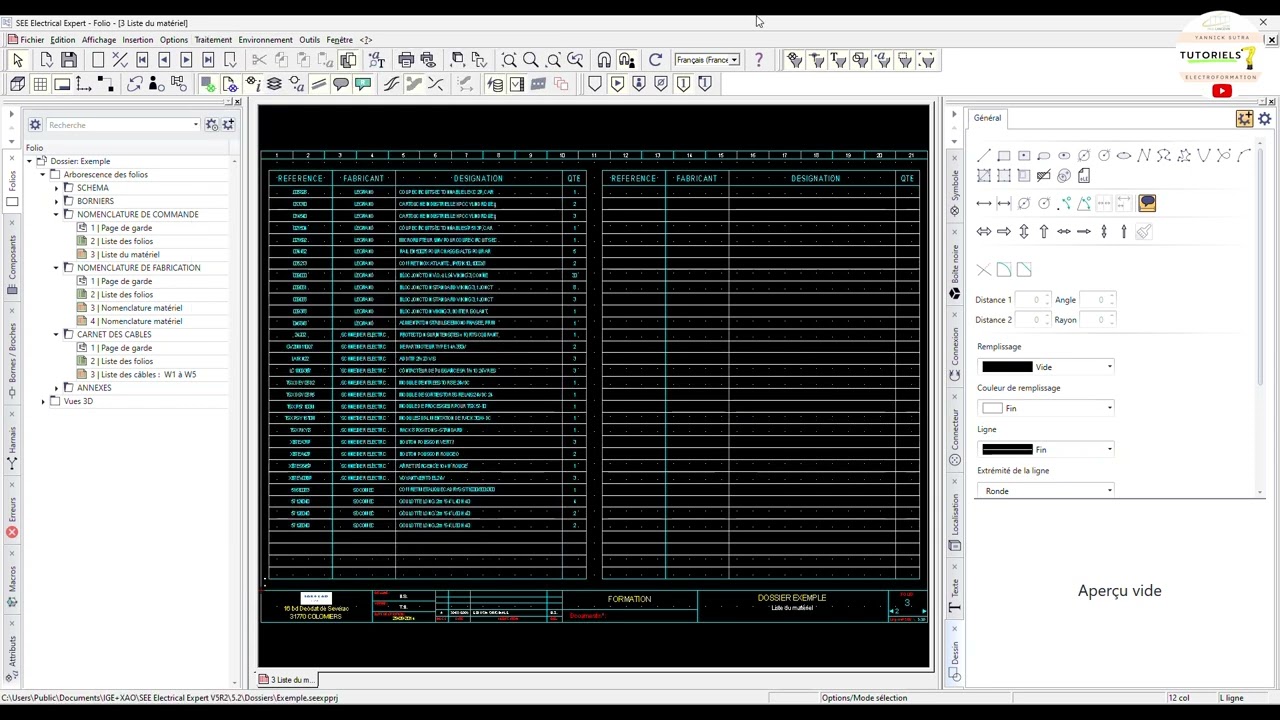Select the arrow selection tool

click(x=17, y=61)
